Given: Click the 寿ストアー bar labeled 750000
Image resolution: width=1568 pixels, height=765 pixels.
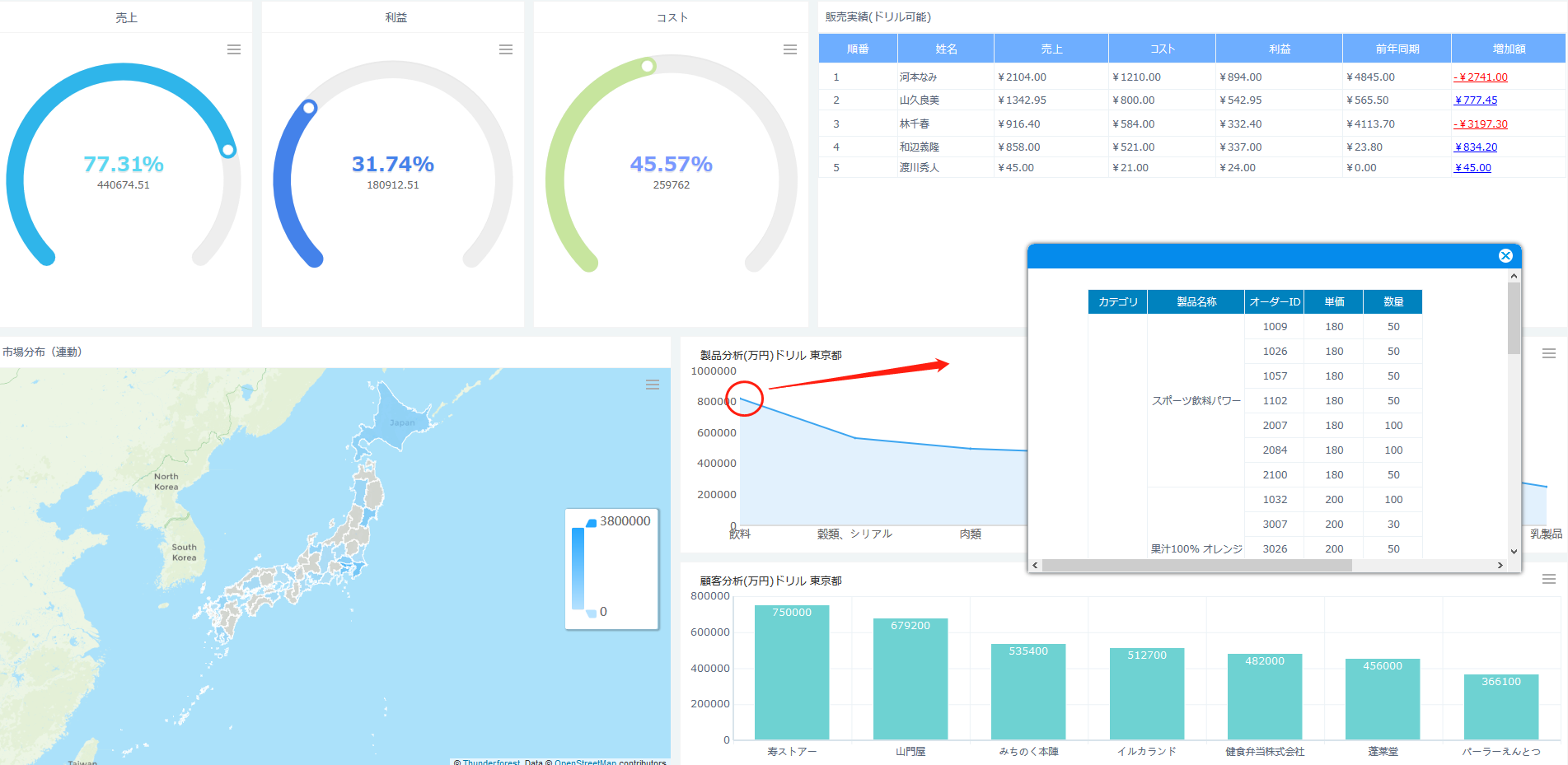Looking at the screenshot, I should (x=792, y=672).
